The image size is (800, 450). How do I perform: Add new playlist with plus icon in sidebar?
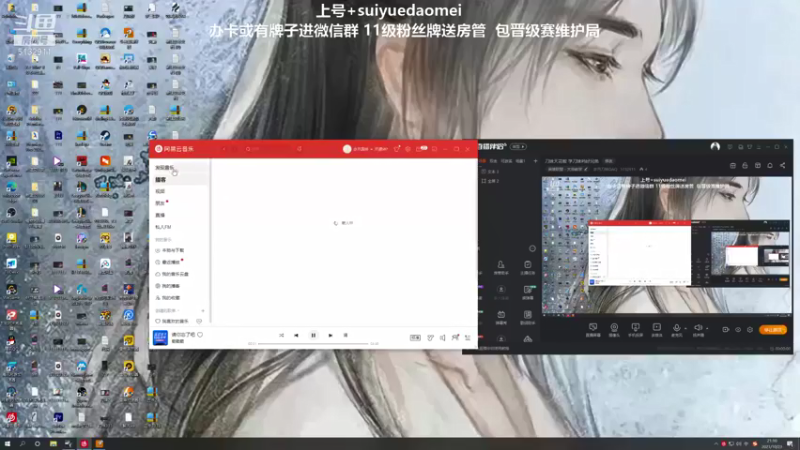pyautogui.click(x=203, y=310)
